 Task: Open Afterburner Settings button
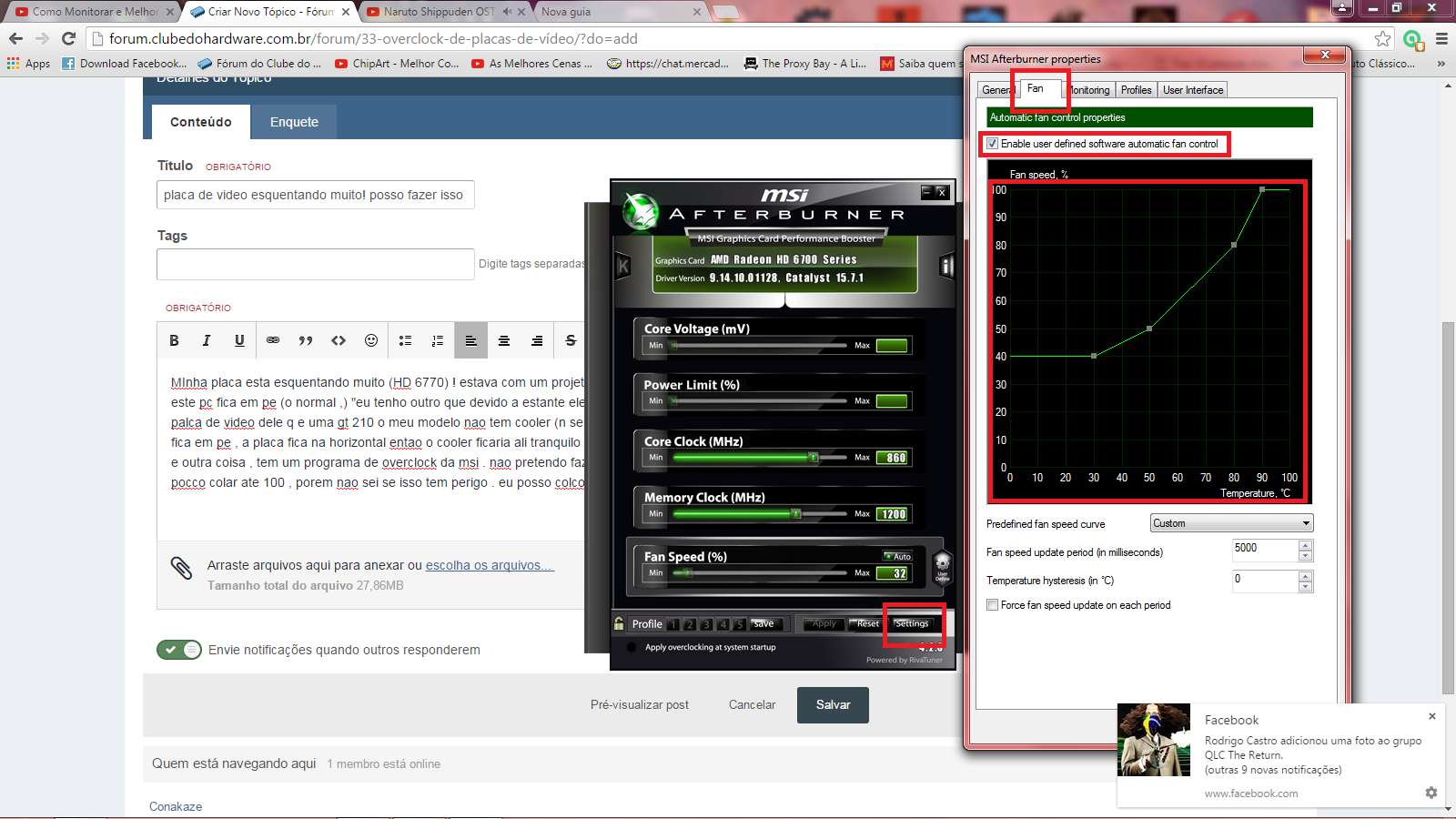[912, 623]
